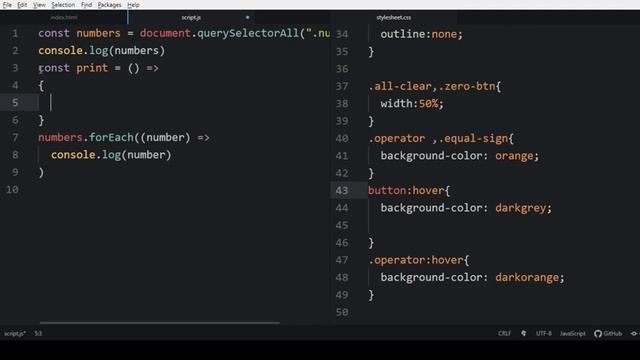Click 'console.log(number)' on line 8
Viewport: 640px width, 360px height.
click(111, 155)
